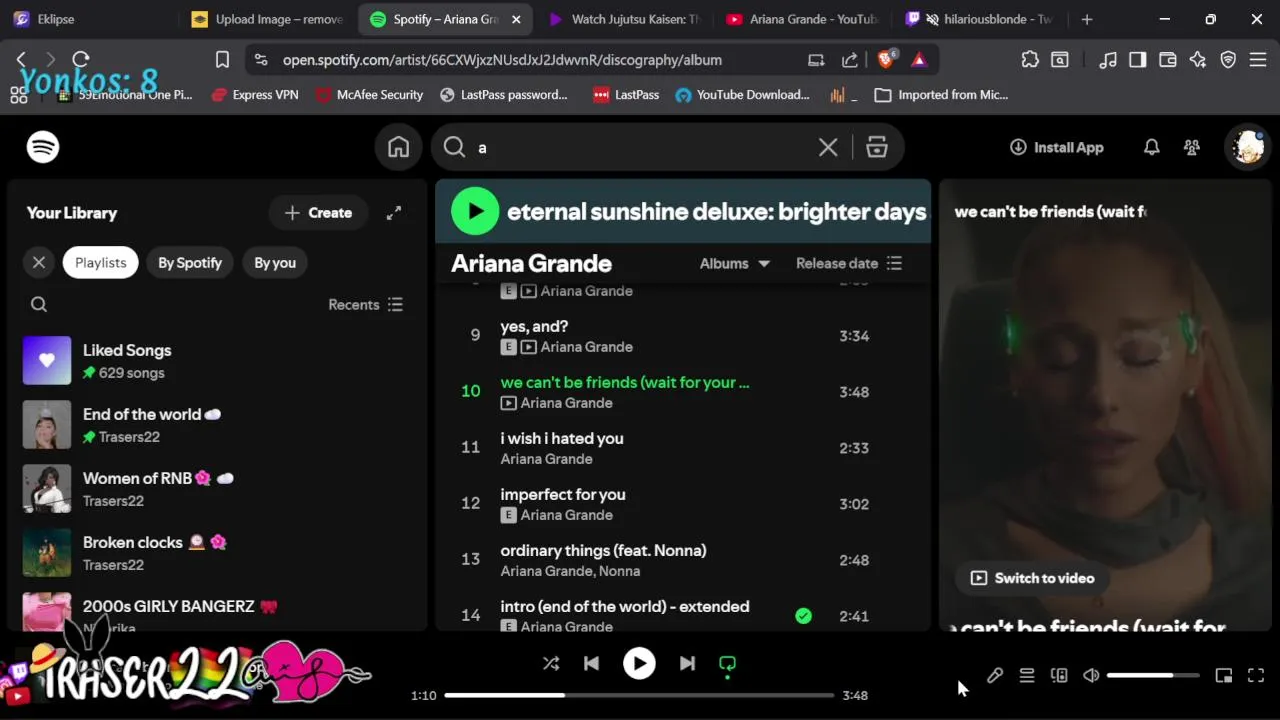Select the By you filter chip
This screenshot has width=1280, height=720.
coord(275,263)
